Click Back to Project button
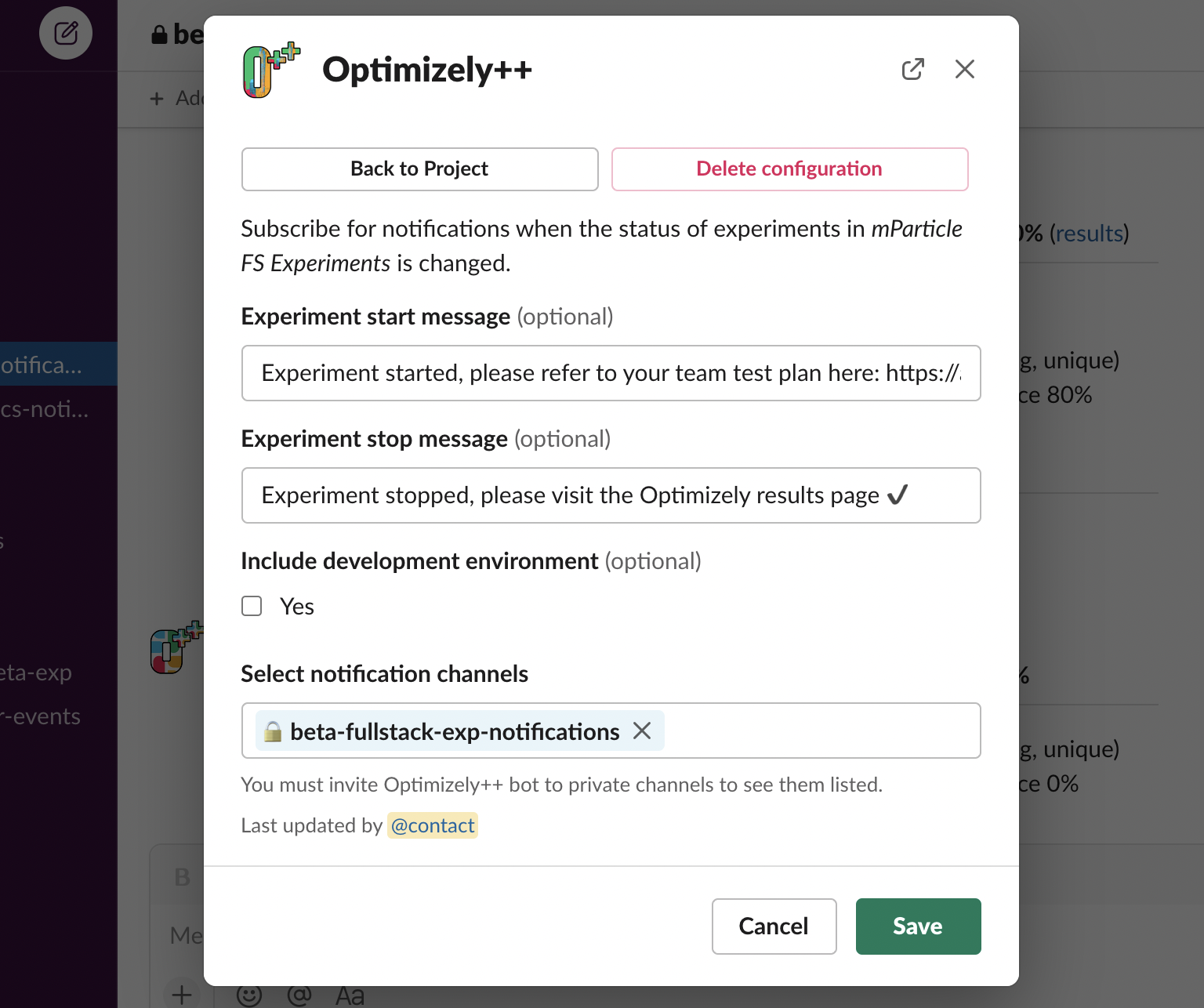The height and width of the screenshot is (1008, 1204). [x=419, y=169]
